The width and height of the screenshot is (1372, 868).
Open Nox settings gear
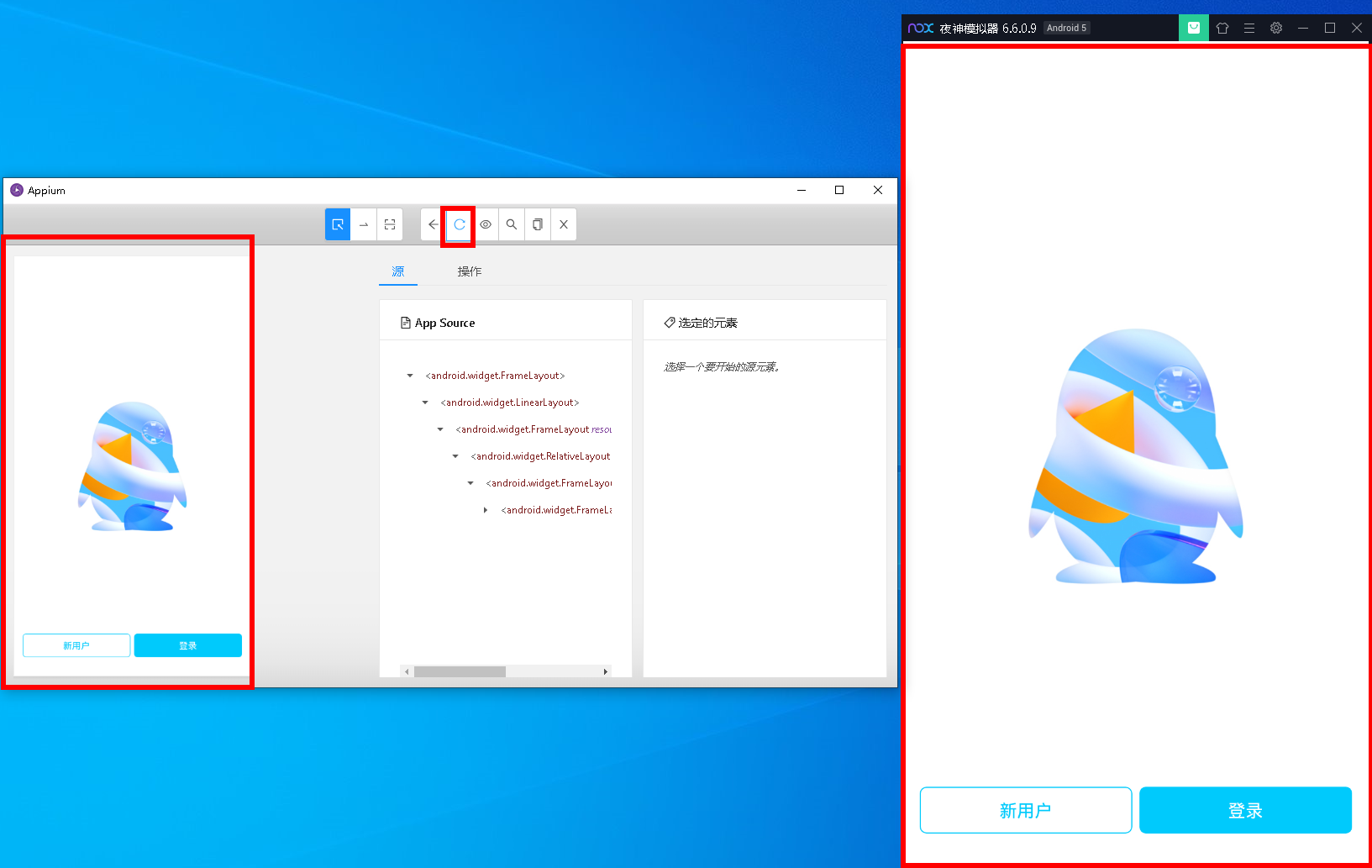[1276, 28]
